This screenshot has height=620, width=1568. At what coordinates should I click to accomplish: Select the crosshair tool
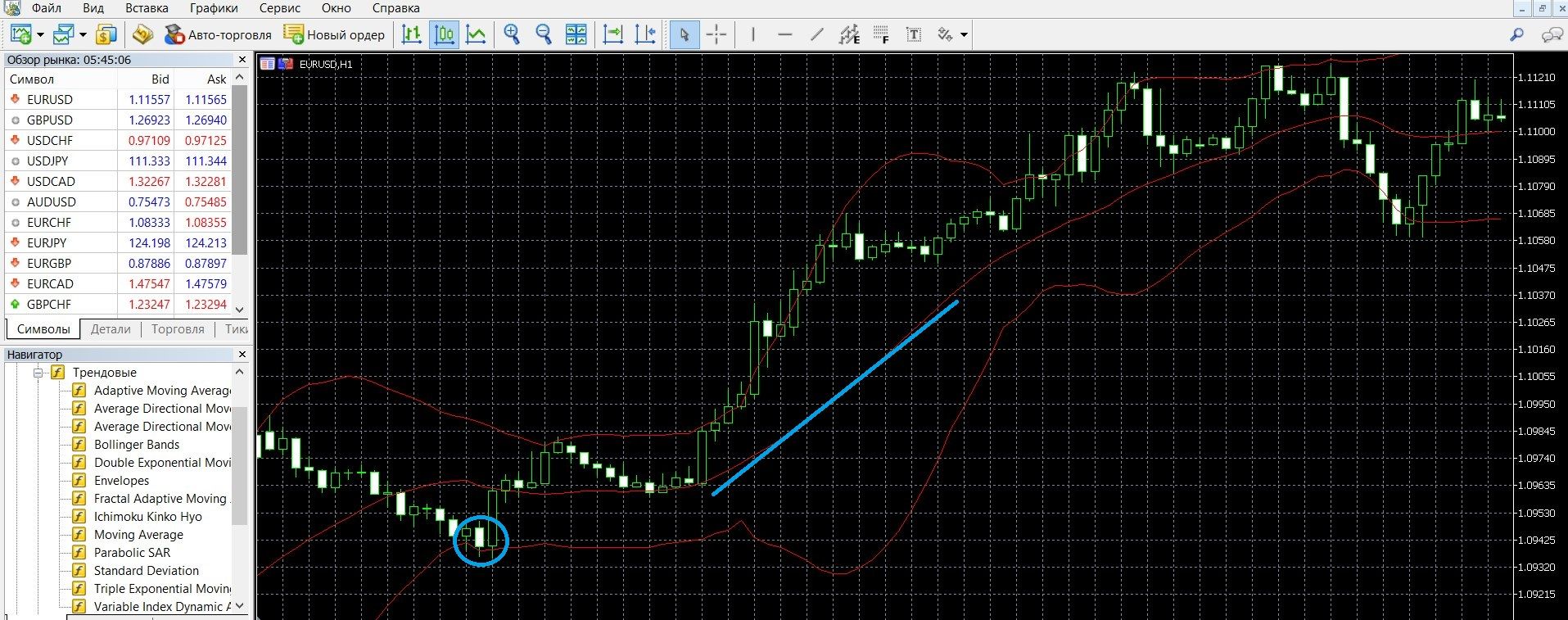click(x=716, y=34)
